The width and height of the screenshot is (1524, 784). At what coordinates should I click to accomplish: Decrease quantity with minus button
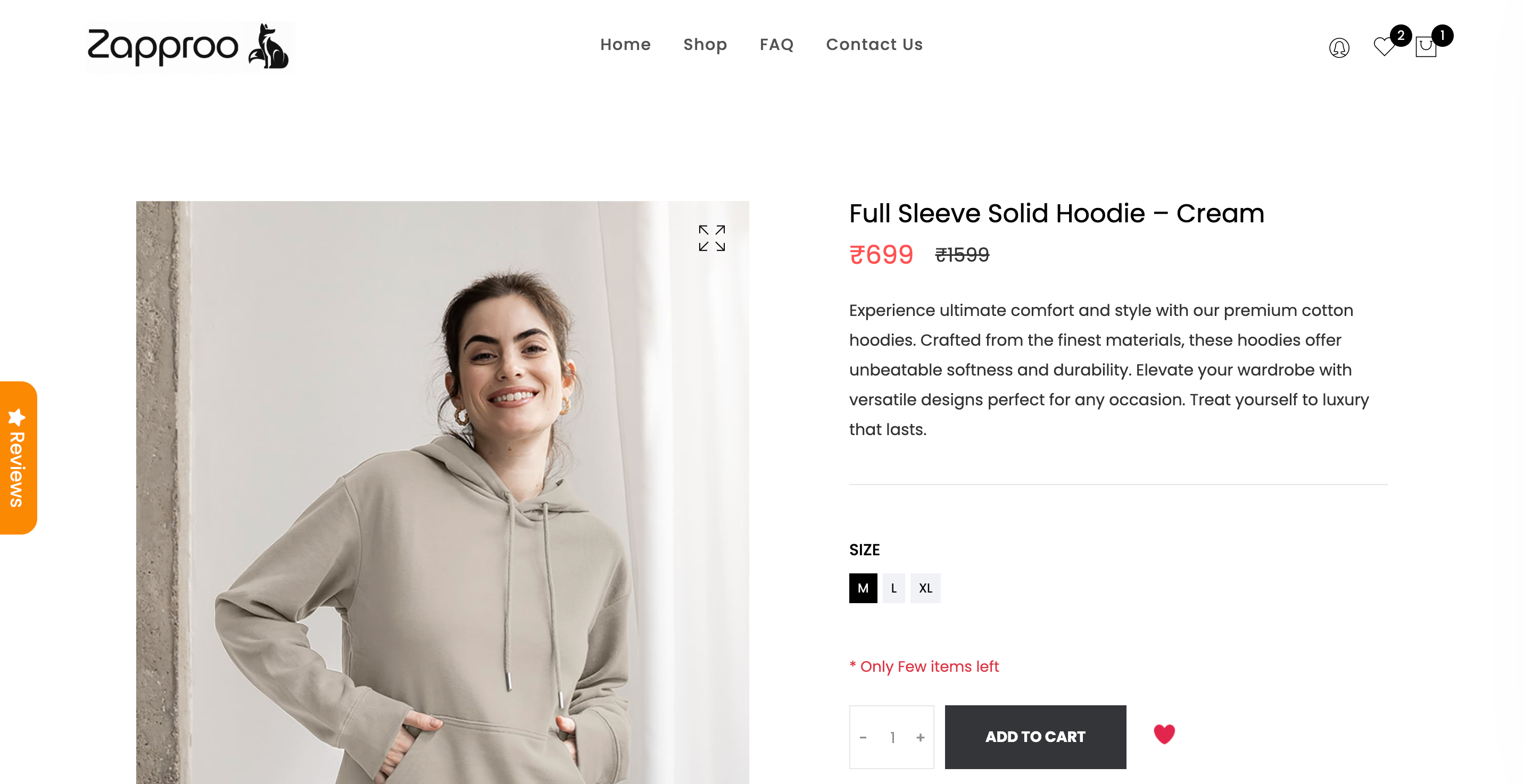[863, 737]
